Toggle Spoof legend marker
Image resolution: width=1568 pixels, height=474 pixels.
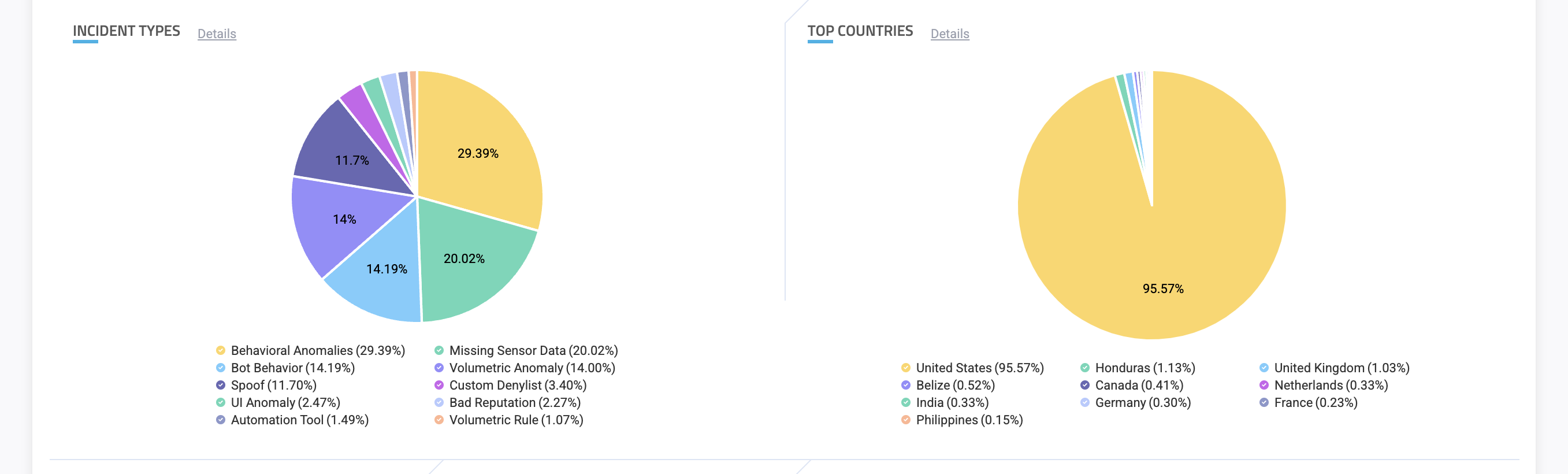tap(221, 385)
